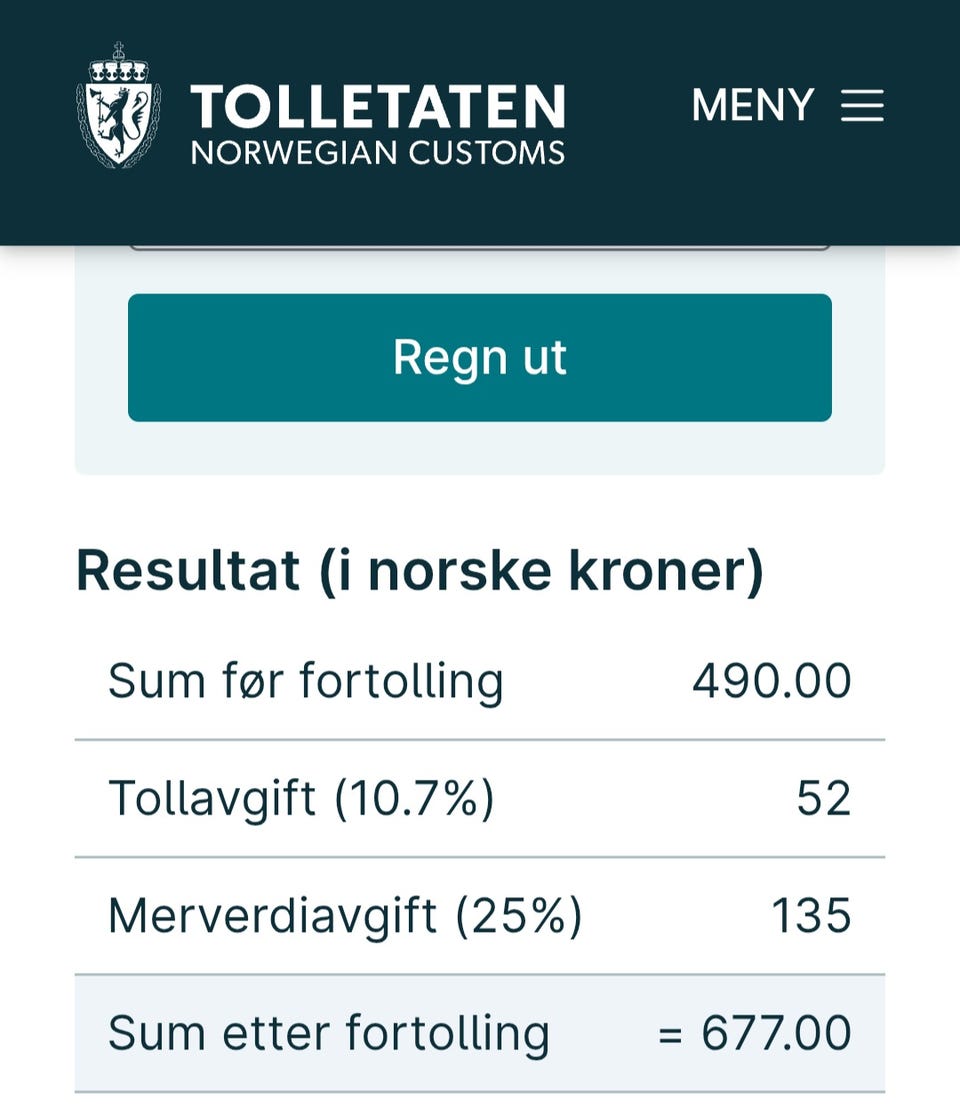Select the Sum før fortolling label
This screenshot has height=1116, width=960.
tap(306, 682)
